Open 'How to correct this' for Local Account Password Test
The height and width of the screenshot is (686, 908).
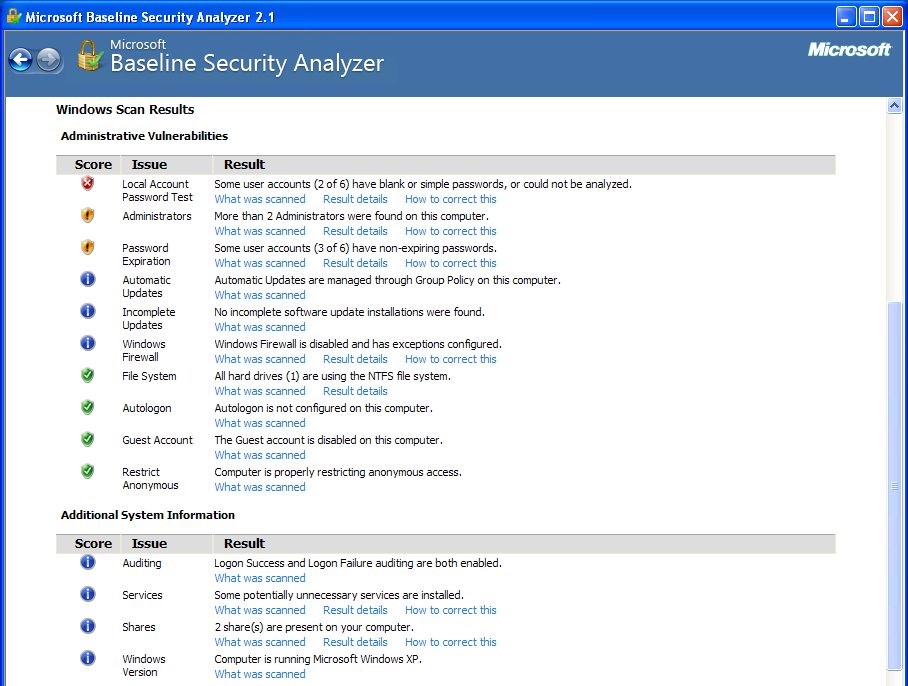pyautogui.click(x=451, y=199)
